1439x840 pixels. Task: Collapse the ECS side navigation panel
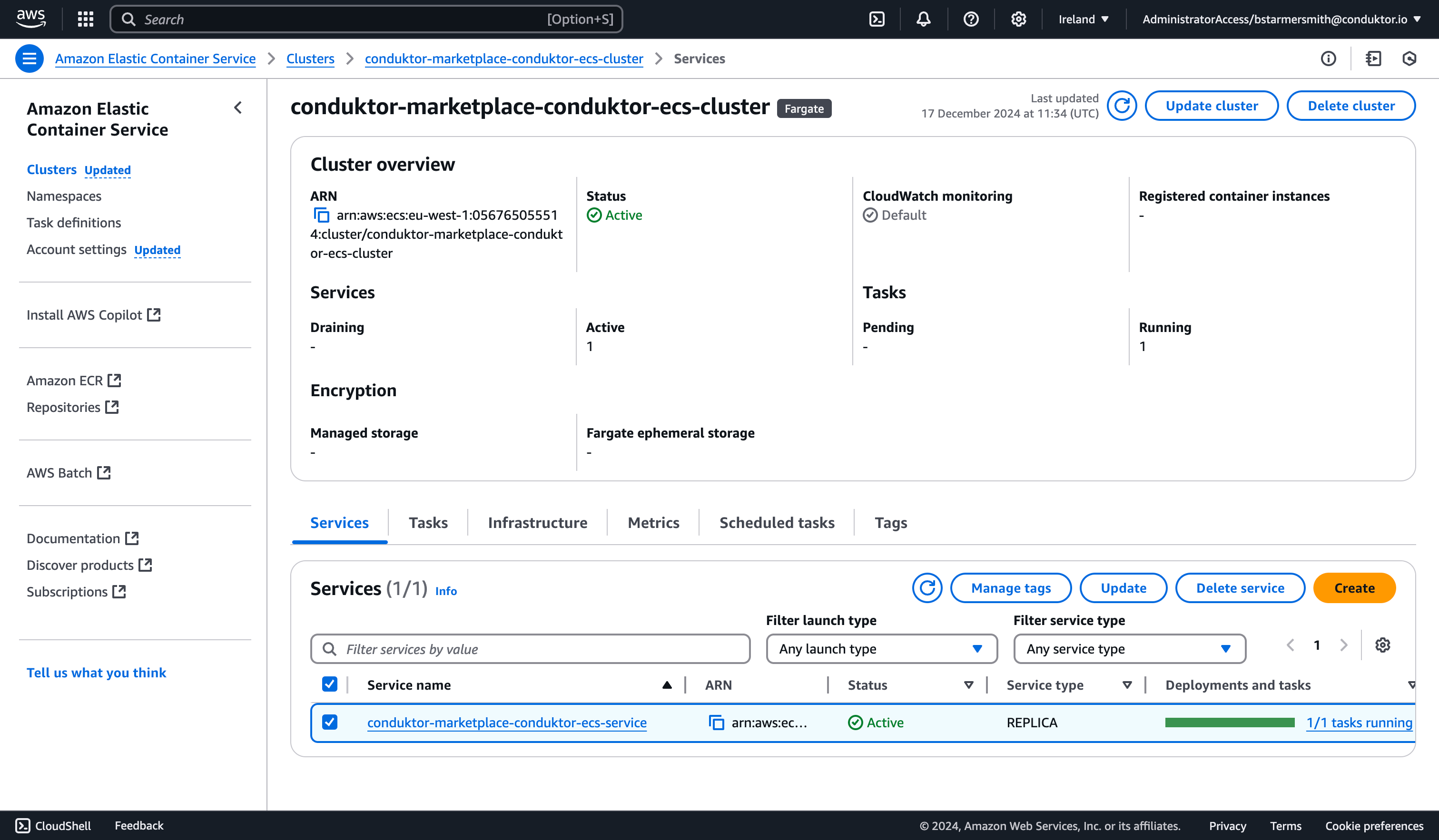pos(238,108)
